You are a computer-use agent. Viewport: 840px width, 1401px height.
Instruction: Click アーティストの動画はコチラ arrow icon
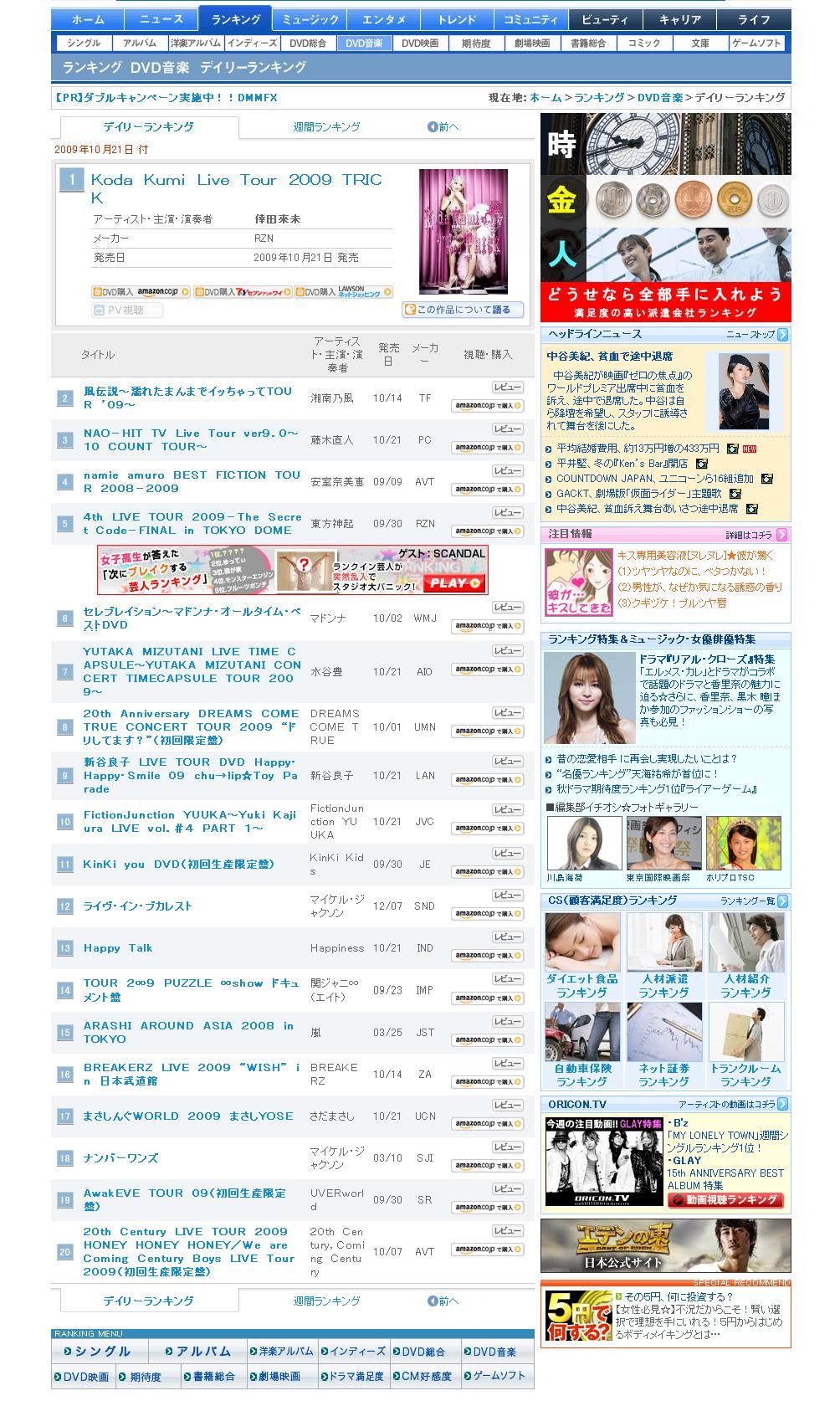click(x=782, y=1104)
